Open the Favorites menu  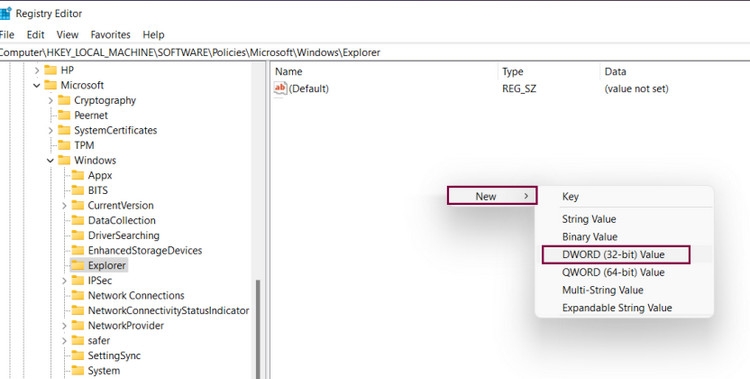point(110,35)
